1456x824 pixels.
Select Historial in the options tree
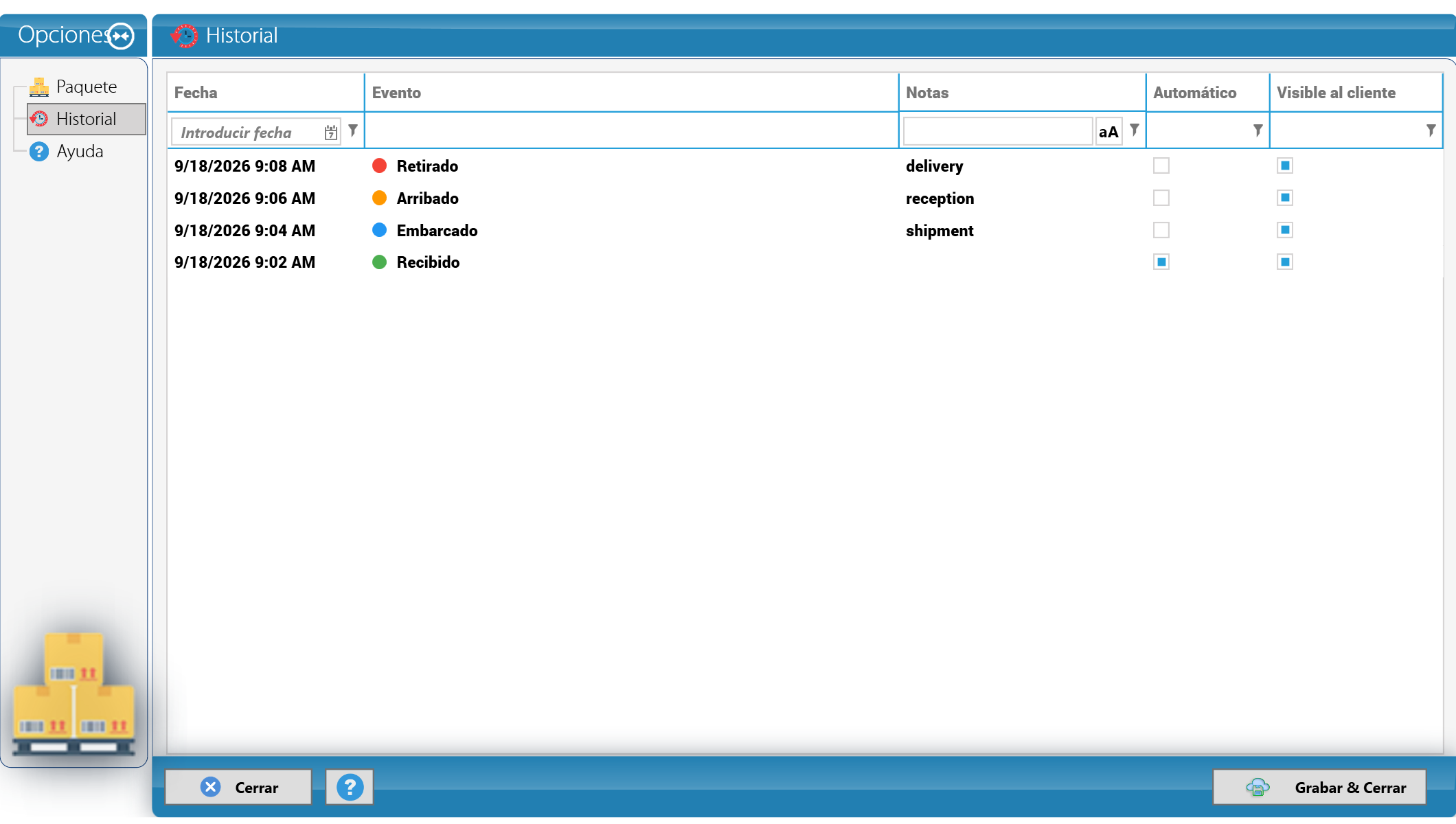tap(87, 119)
